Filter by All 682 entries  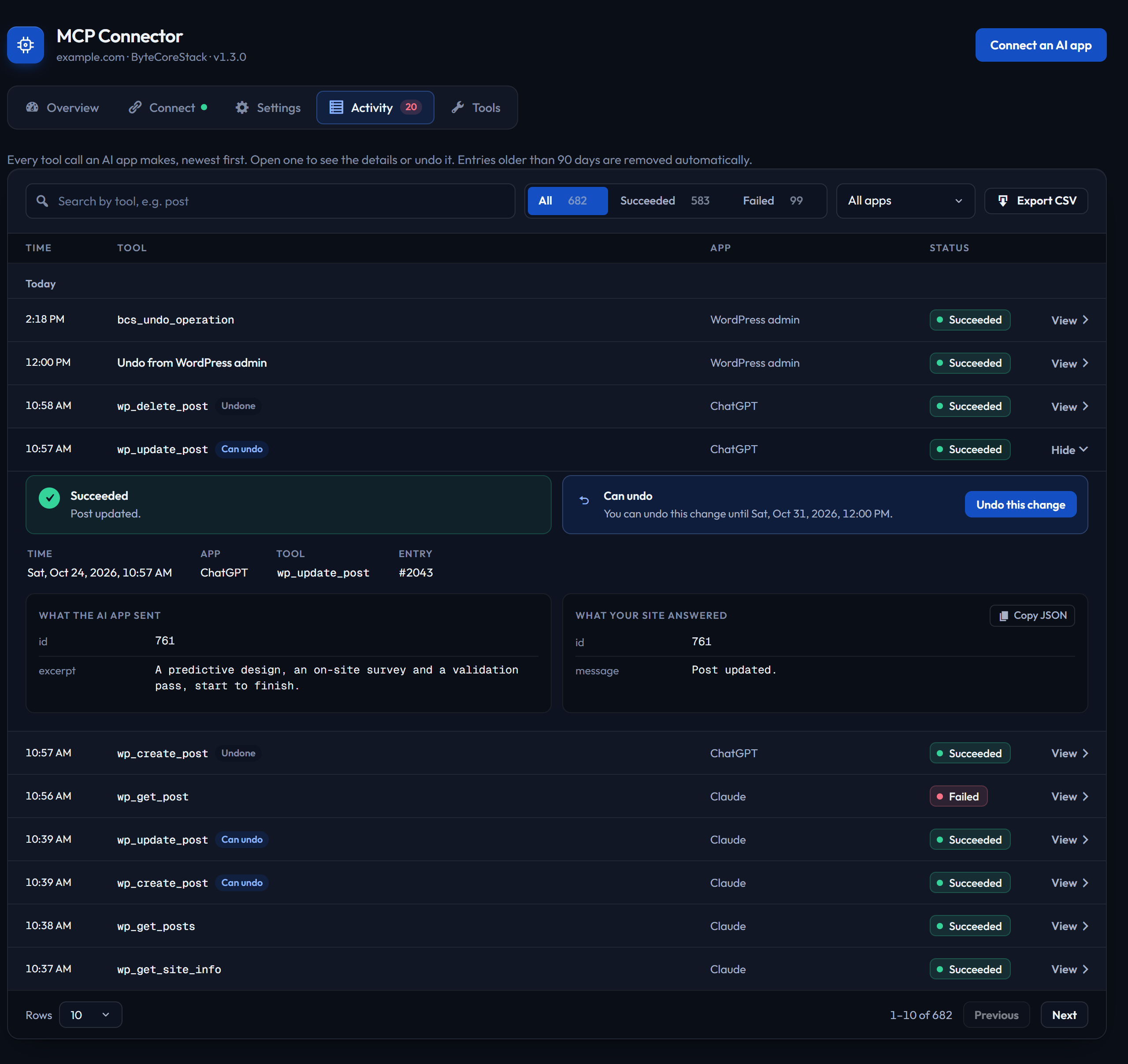point(568,201)
